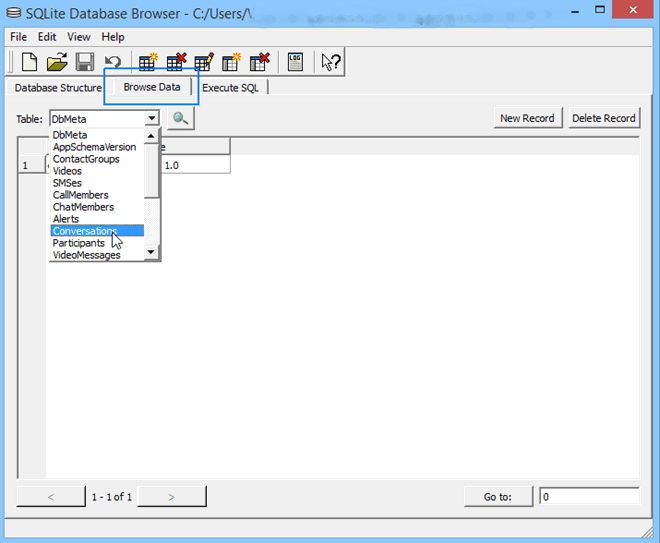Open an existing database file icon
This screenshot has height=543, width=660.
pos(57,62)
